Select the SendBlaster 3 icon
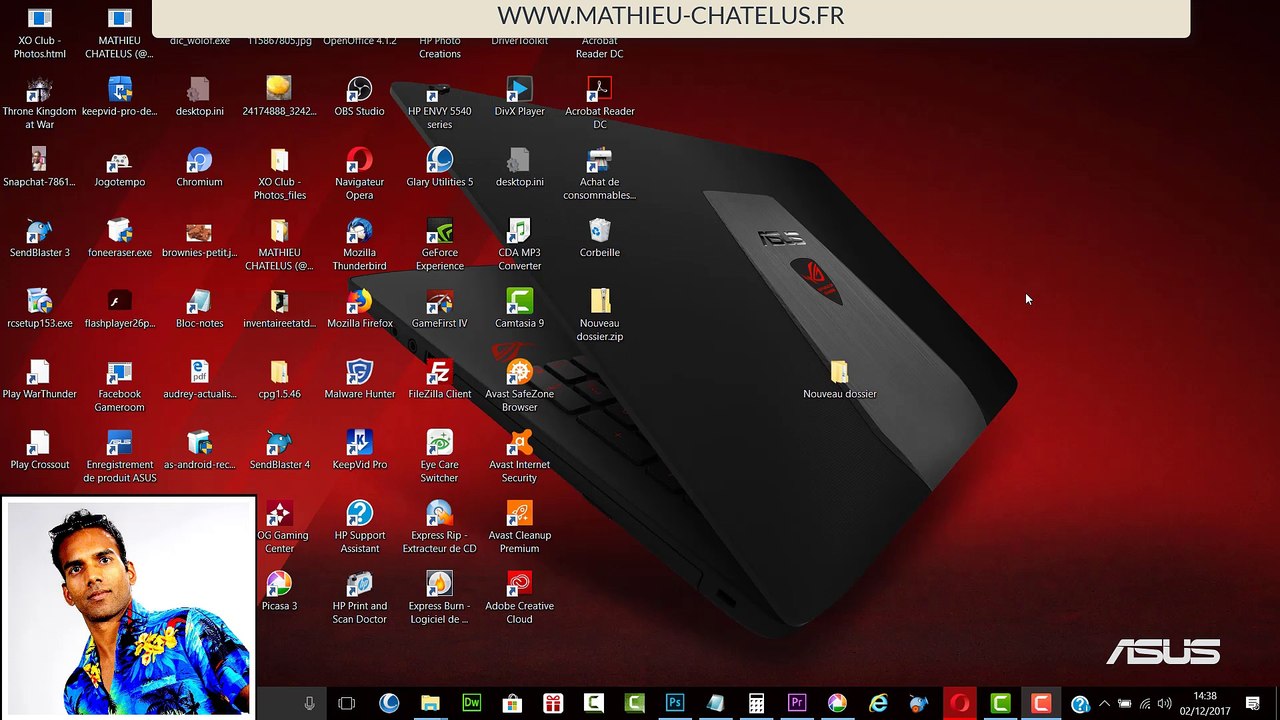The height and width of the screenshot is (720, 1280). point(39,239)
